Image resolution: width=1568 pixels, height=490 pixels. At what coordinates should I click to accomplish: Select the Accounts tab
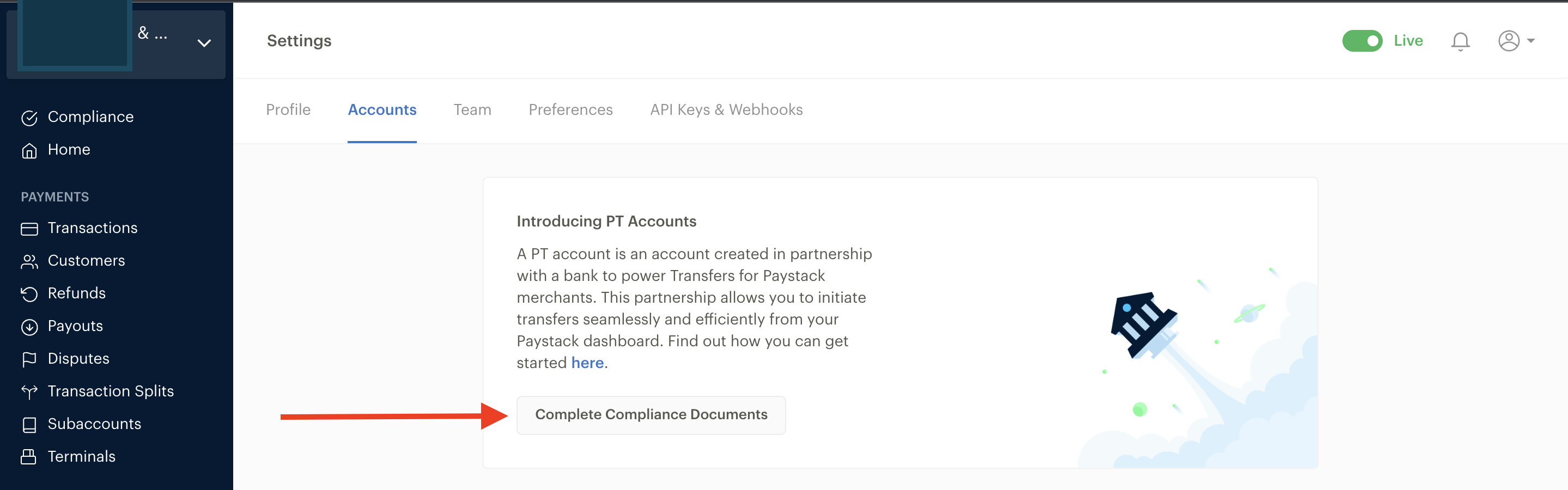(382, 109)
